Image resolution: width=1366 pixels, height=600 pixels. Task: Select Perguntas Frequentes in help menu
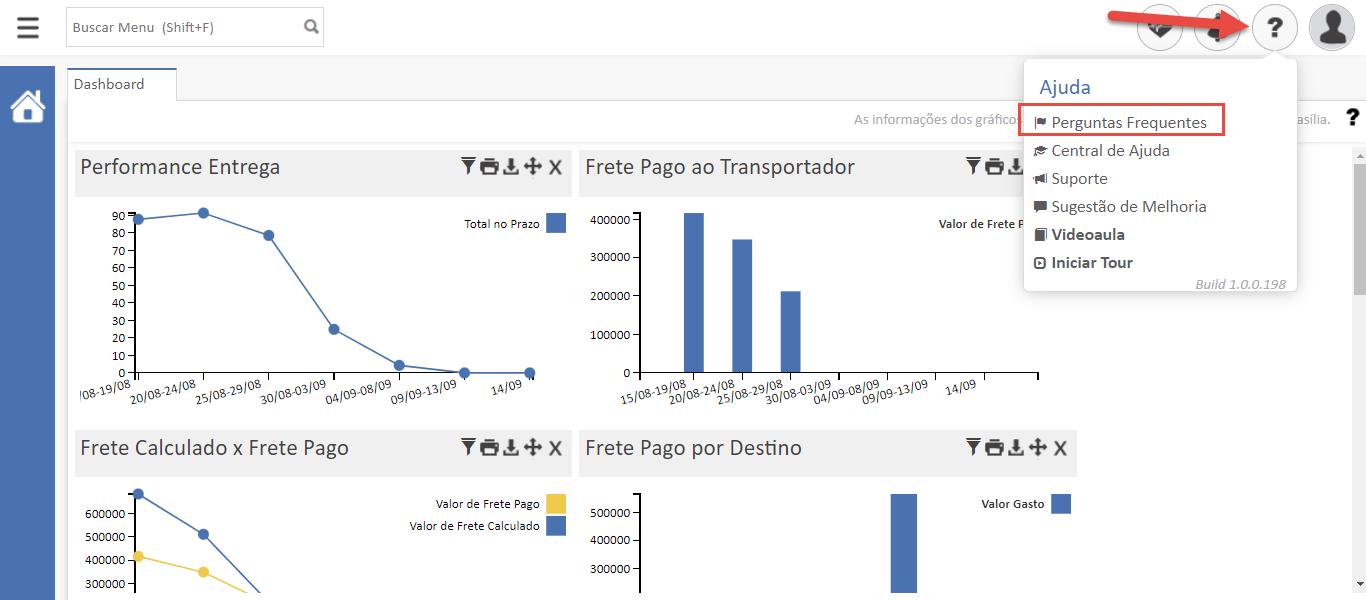1128,123
